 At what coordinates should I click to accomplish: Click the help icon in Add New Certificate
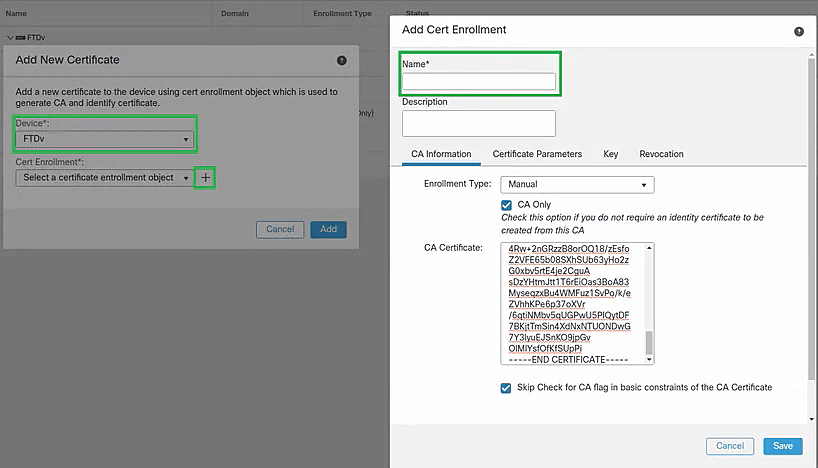point(342,60)
